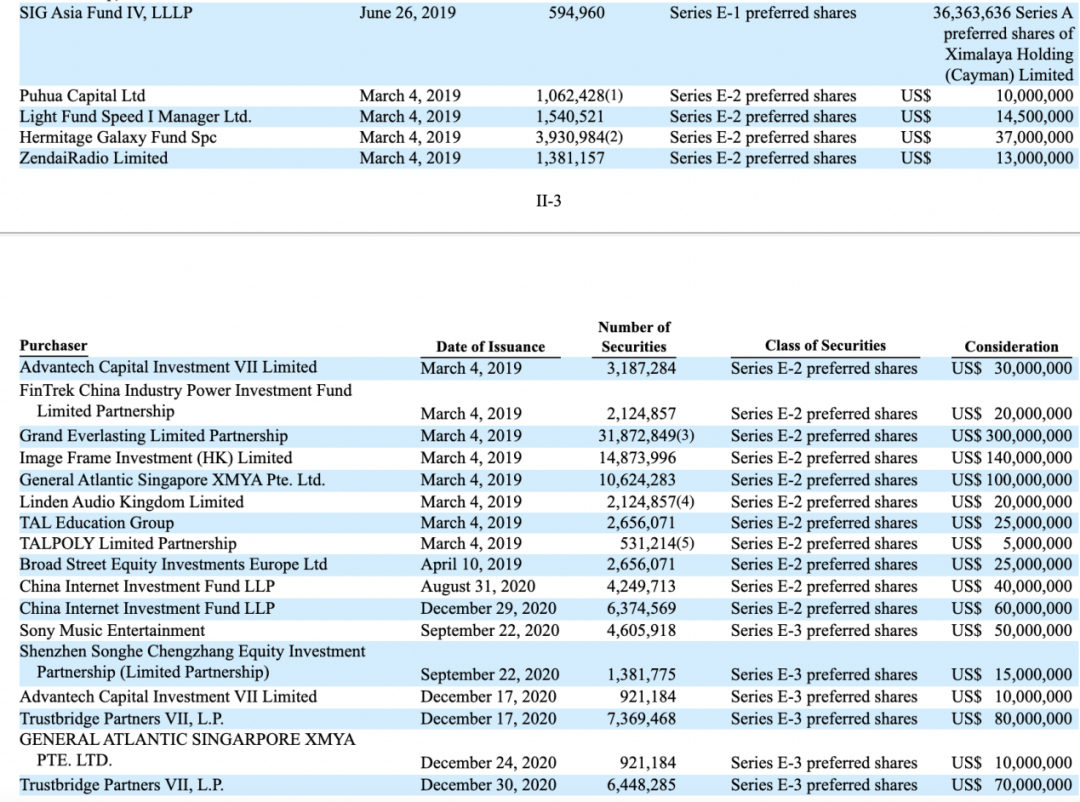Click the "August 31, 2020" date cell
This screenshot has width=1080, height=802.
click(477, 587)
